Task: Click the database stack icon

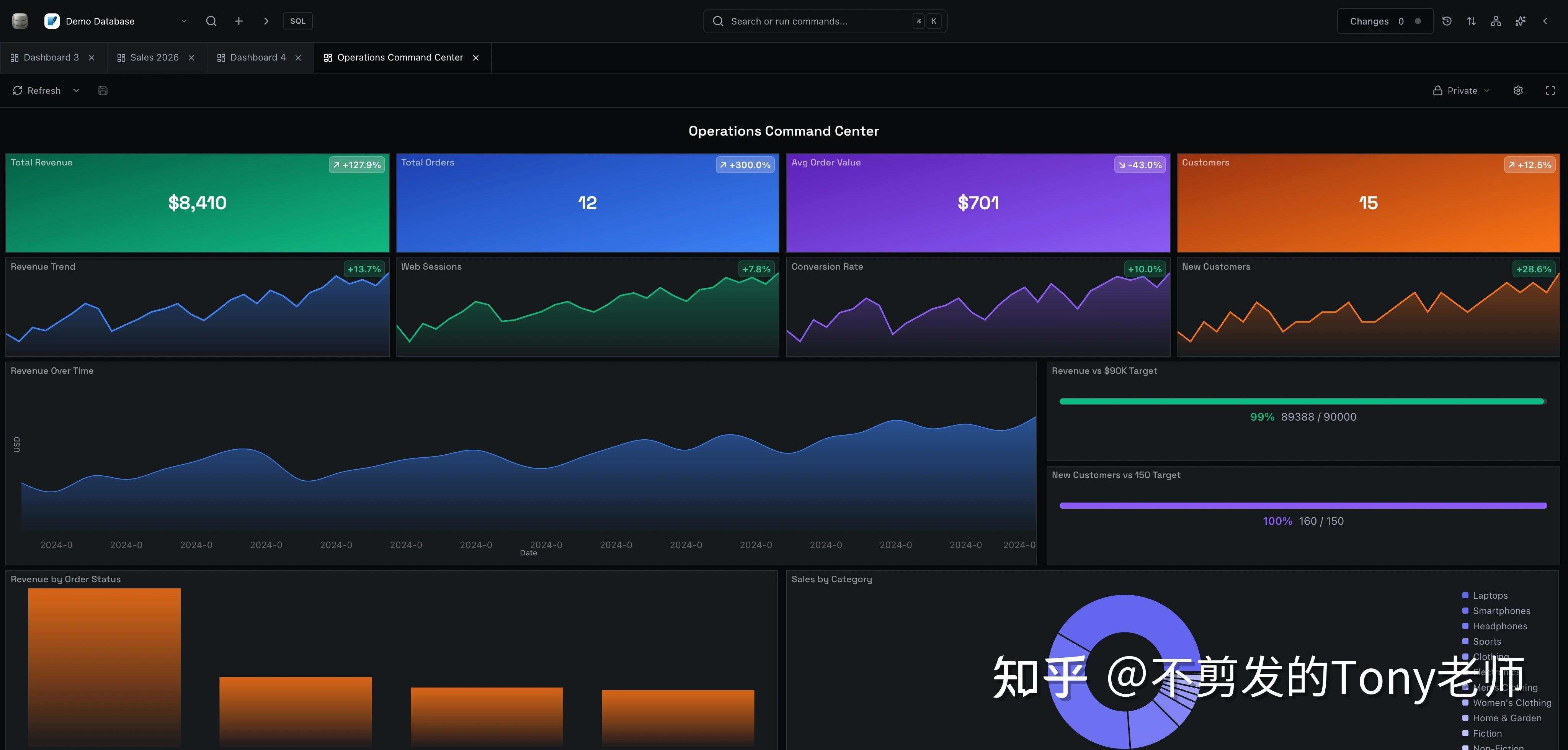Action: [20, 21]
